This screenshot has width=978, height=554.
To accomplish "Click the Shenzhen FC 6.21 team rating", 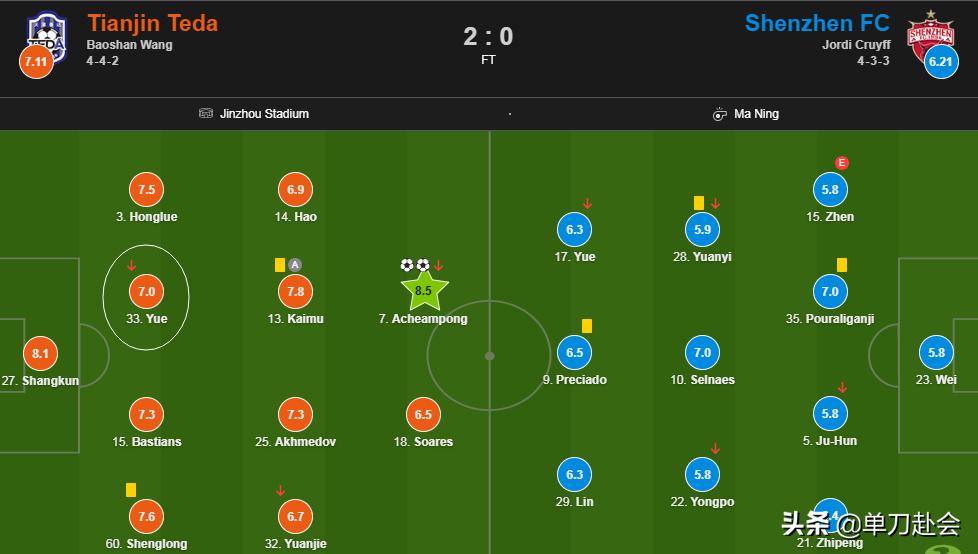I will (940, 62).
